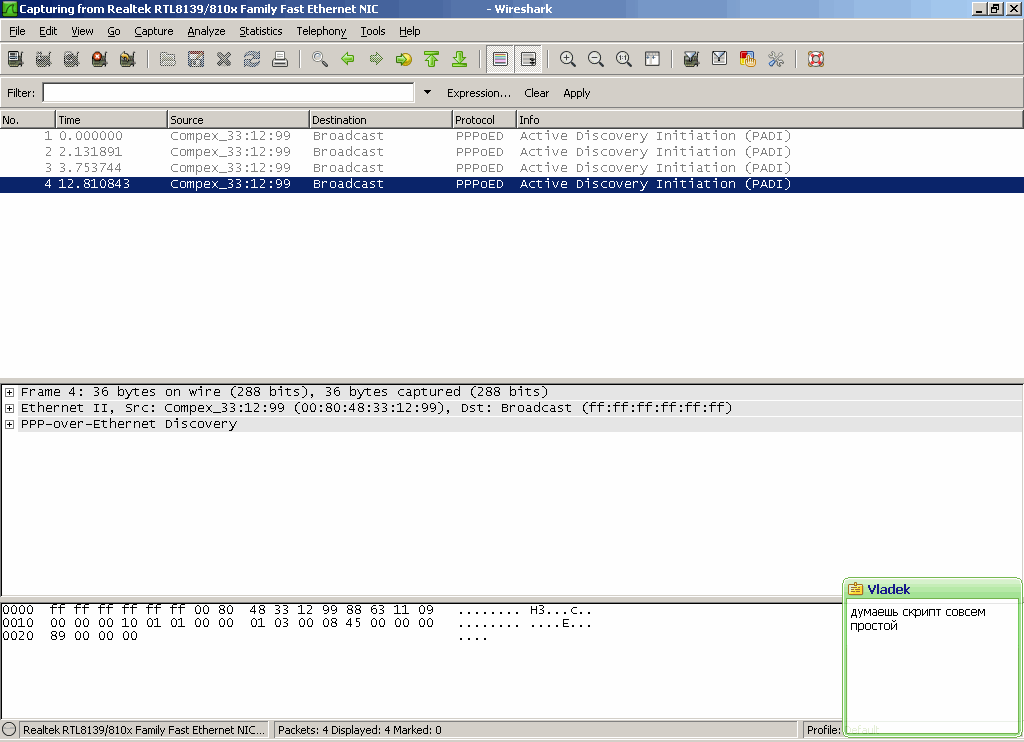Print packets using printer icon
The width and height of the screenshot is (1024, 742).
click(280, 59)
